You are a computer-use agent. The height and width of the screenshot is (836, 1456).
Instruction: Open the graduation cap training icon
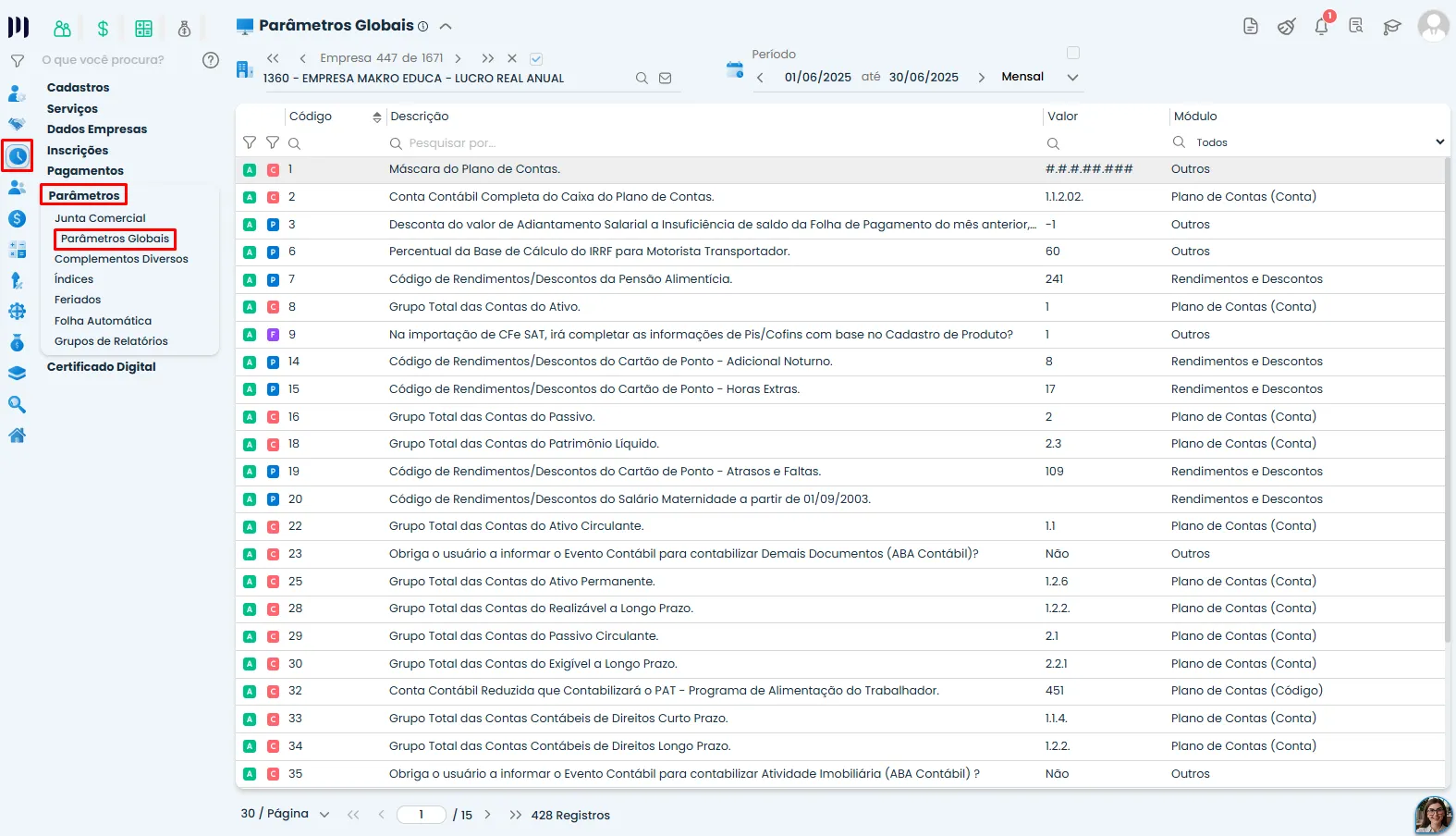(x=1392, y=26)
